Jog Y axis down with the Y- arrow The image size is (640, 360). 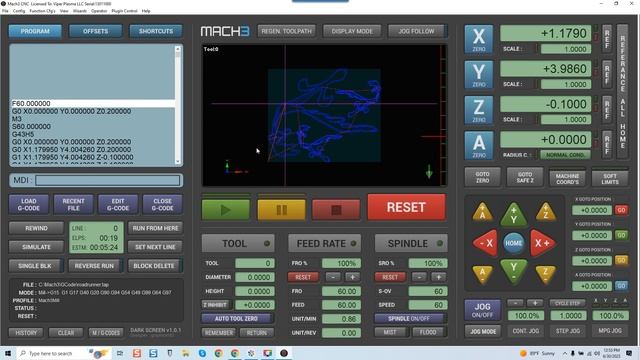[x=514, y=271]
